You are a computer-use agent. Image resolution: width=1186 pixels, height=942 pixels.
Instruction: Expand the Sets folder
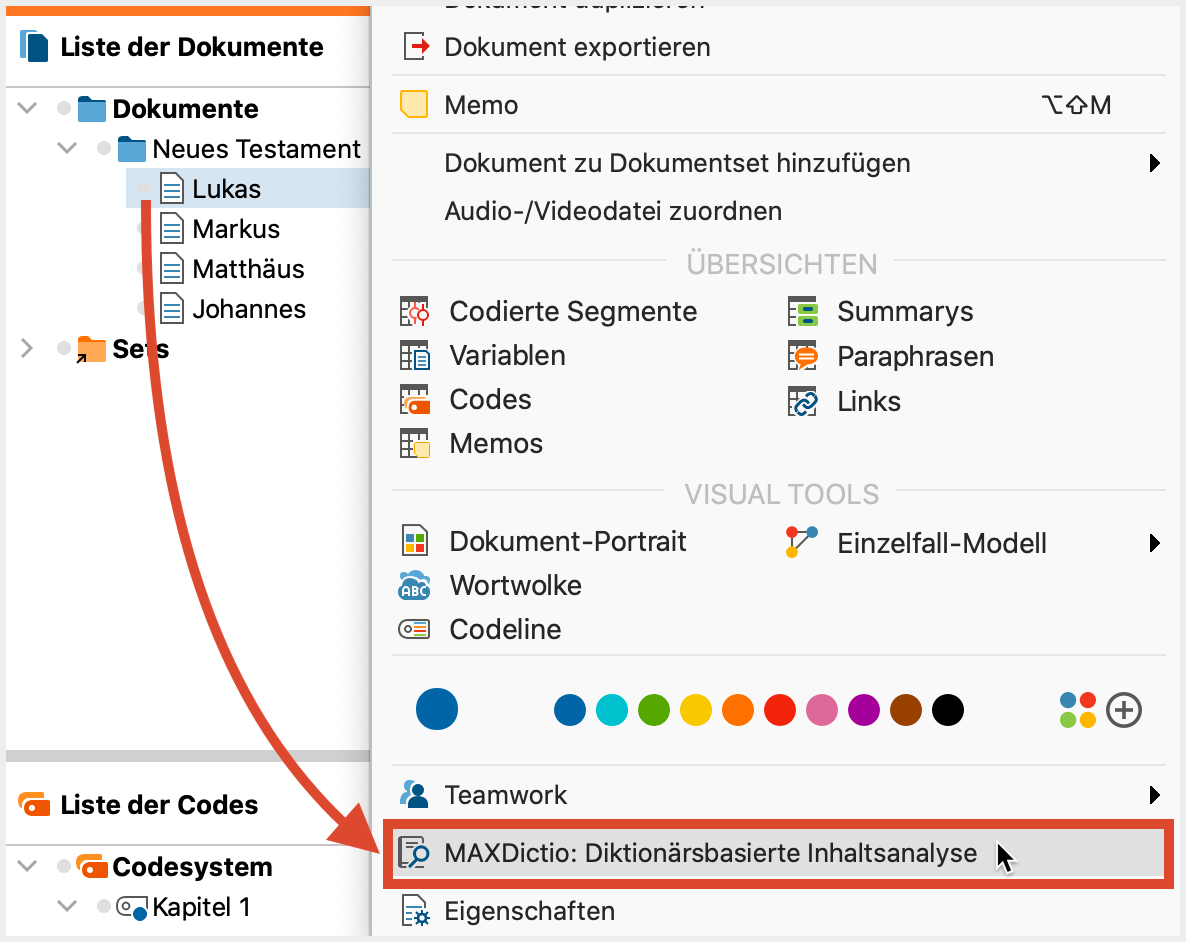[x=27, y=348]
